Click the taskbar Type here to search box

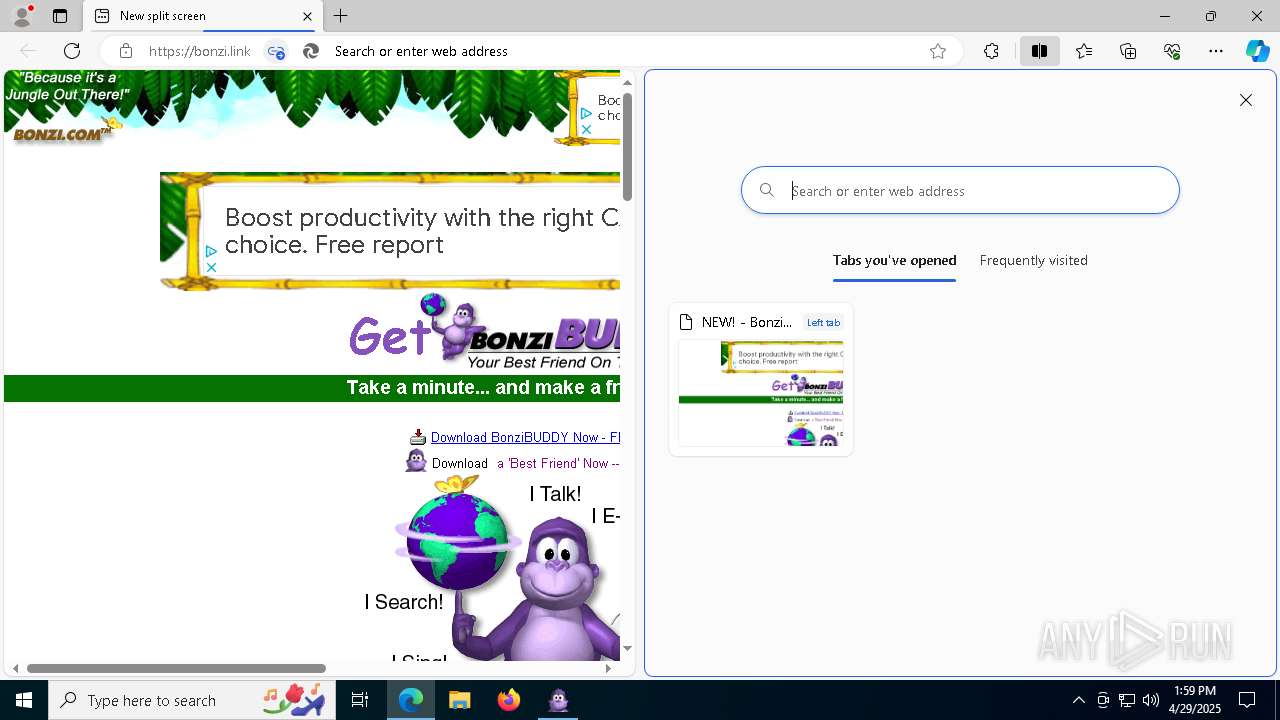(x=193, y=700)
